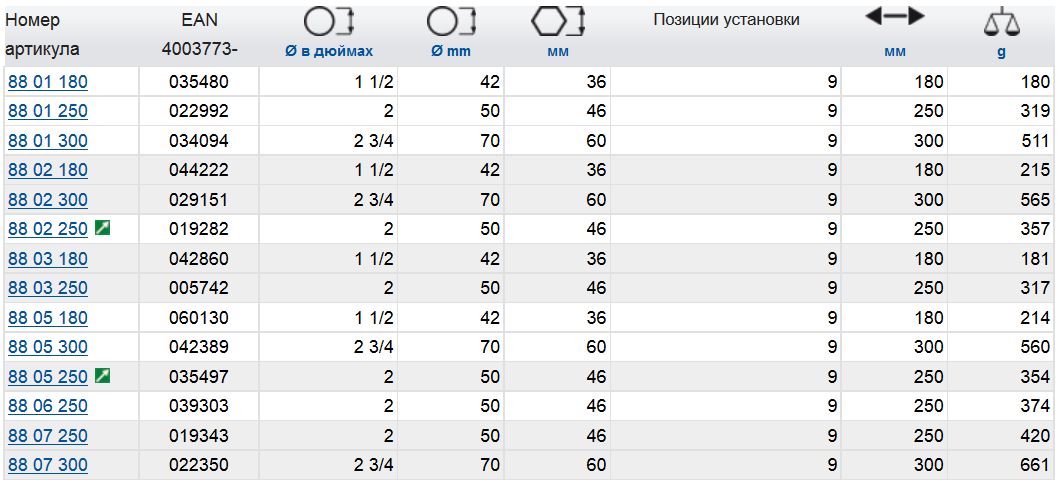
Task: Click the green icon beside 88 02 250
Action: (x=103, y=229)
